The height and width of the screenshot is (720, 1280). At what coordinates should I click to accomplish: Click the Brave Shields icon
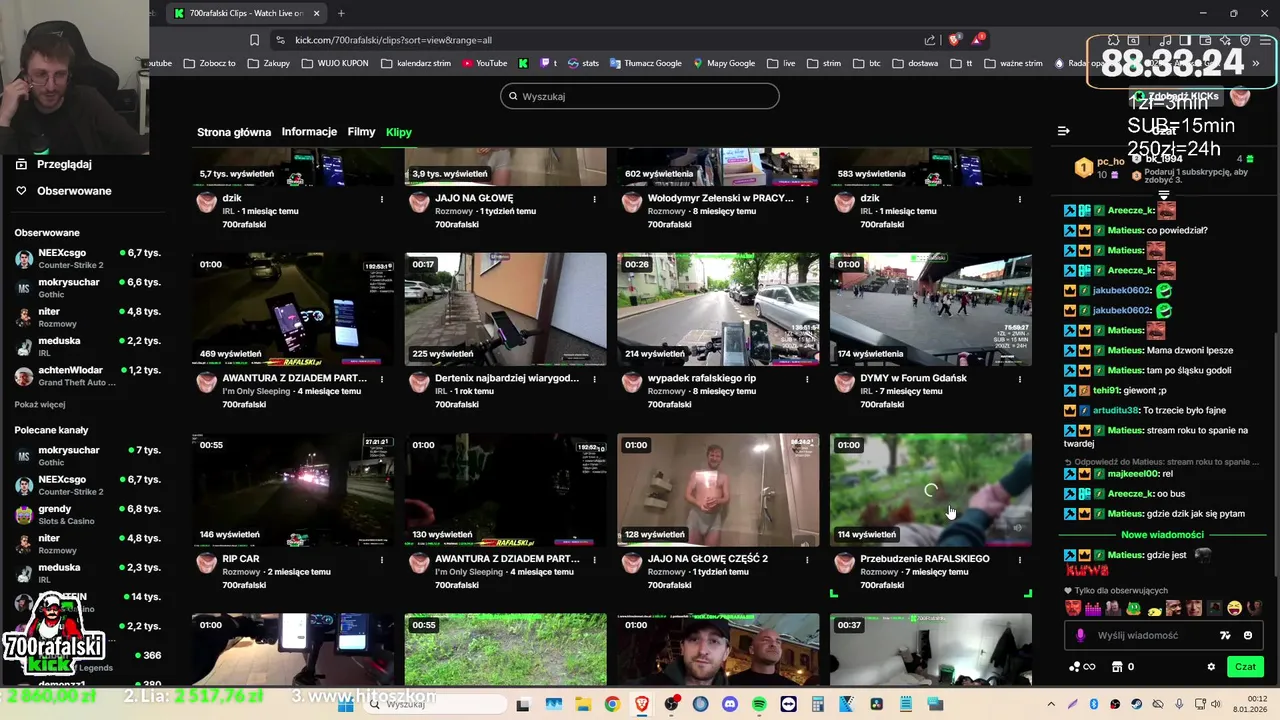point(955,40)
